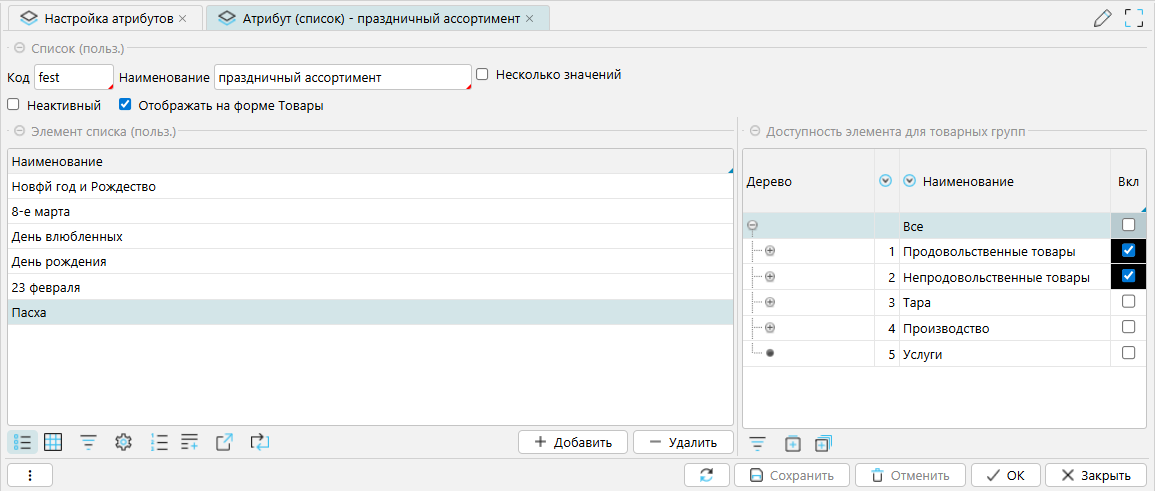The image size is (1155, 491).
Task: Open filter icon under product groups tree
Action: point(758,443)
